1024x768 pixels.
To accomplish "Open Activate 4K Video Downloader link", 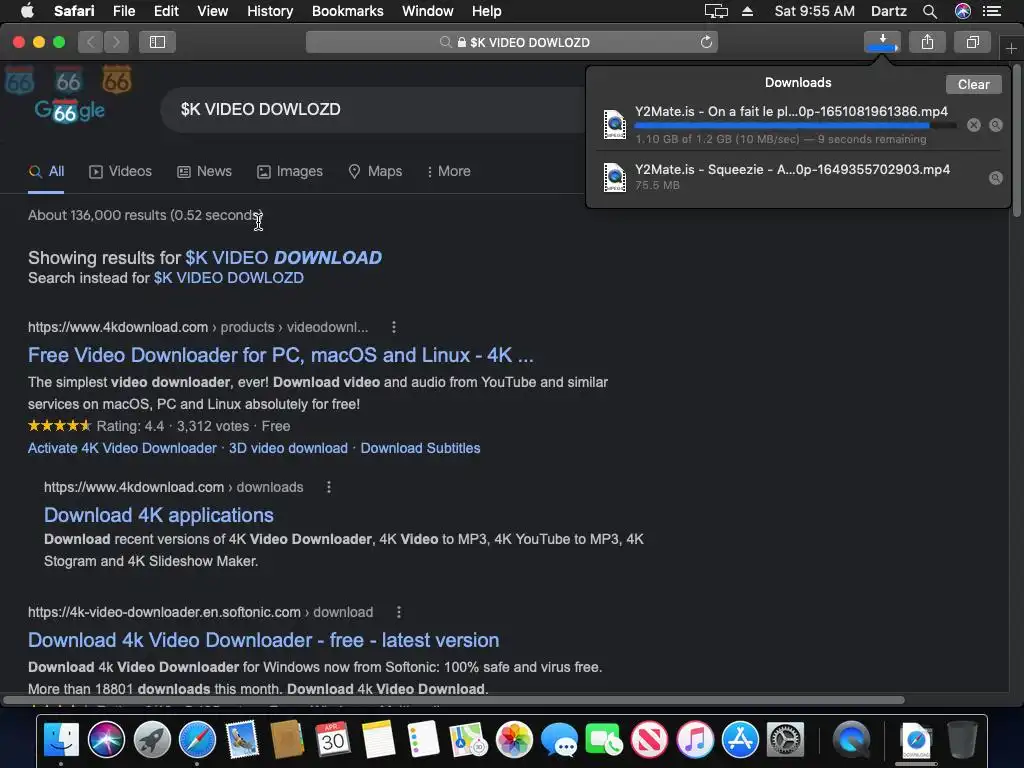I will click(122, 449).
